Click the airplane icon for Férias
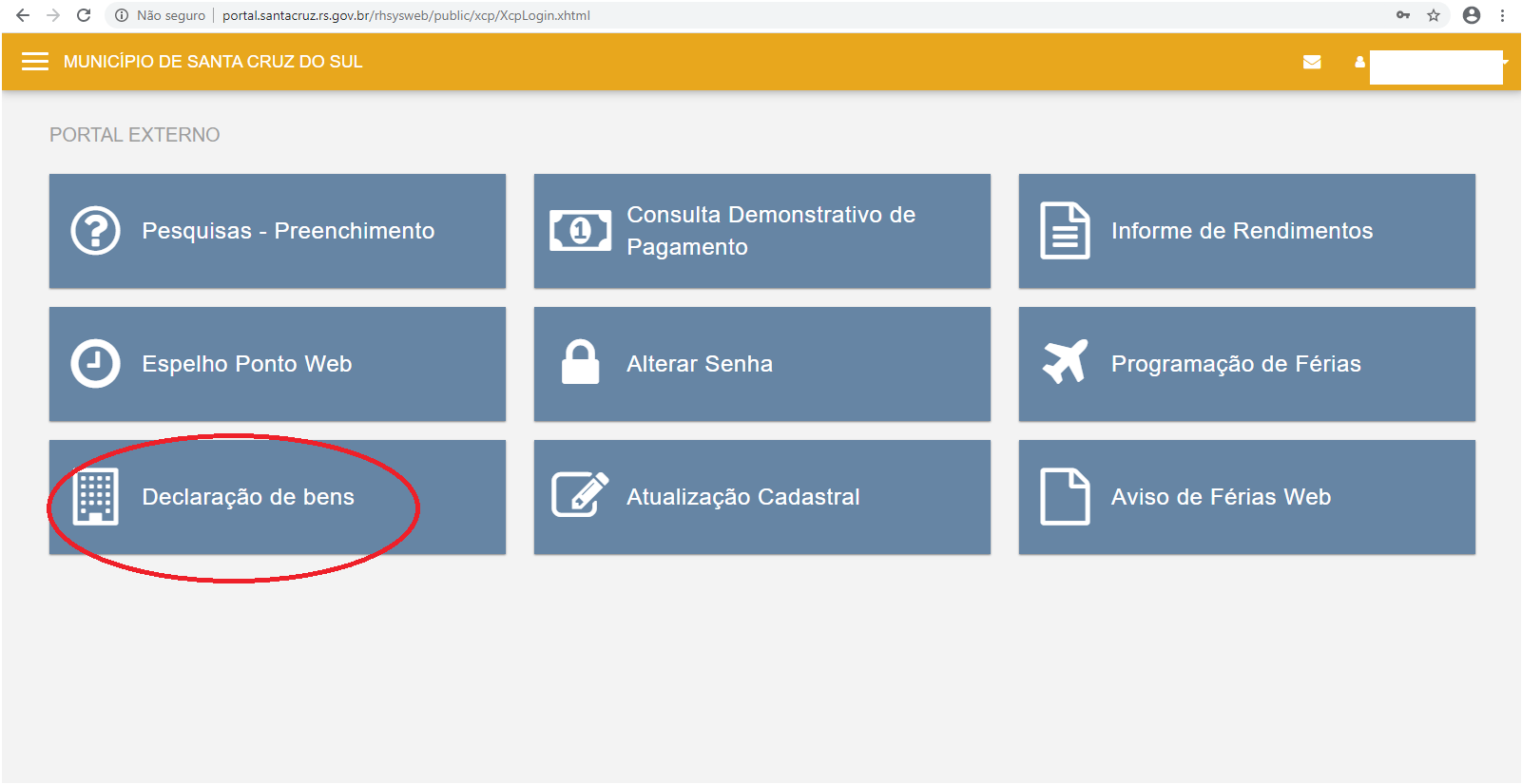1522x784 pixels. 1065,362
